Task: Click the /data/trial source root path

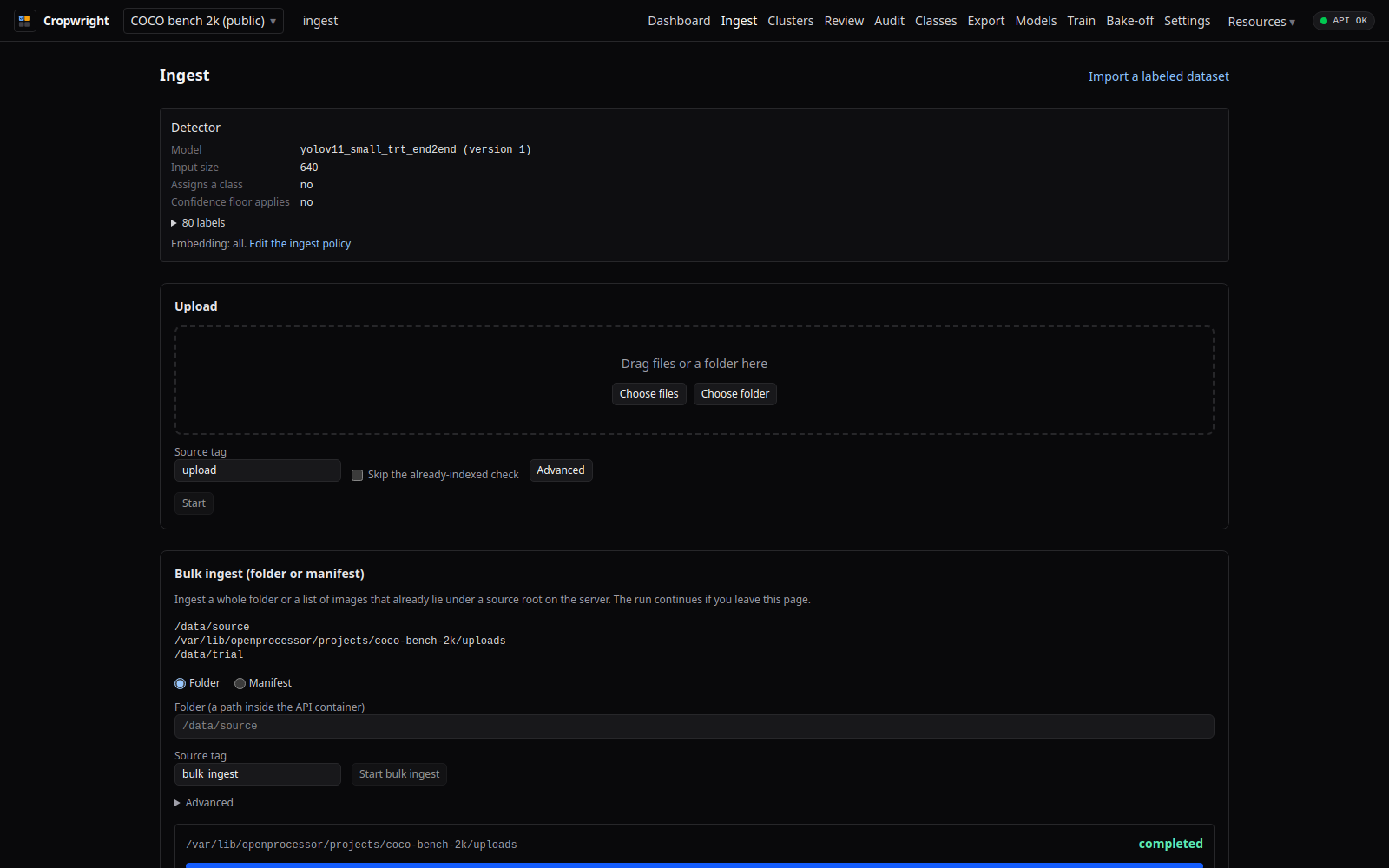Action: 209,654
